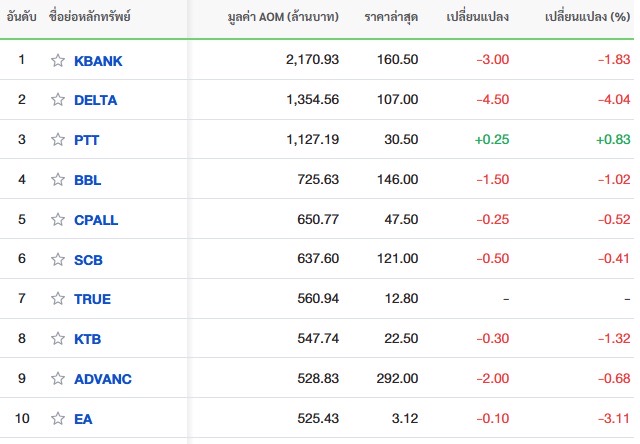The image size is (640, 444).
Task: Click the star icon beside ADVANC
Action: (x=58, y=379)
